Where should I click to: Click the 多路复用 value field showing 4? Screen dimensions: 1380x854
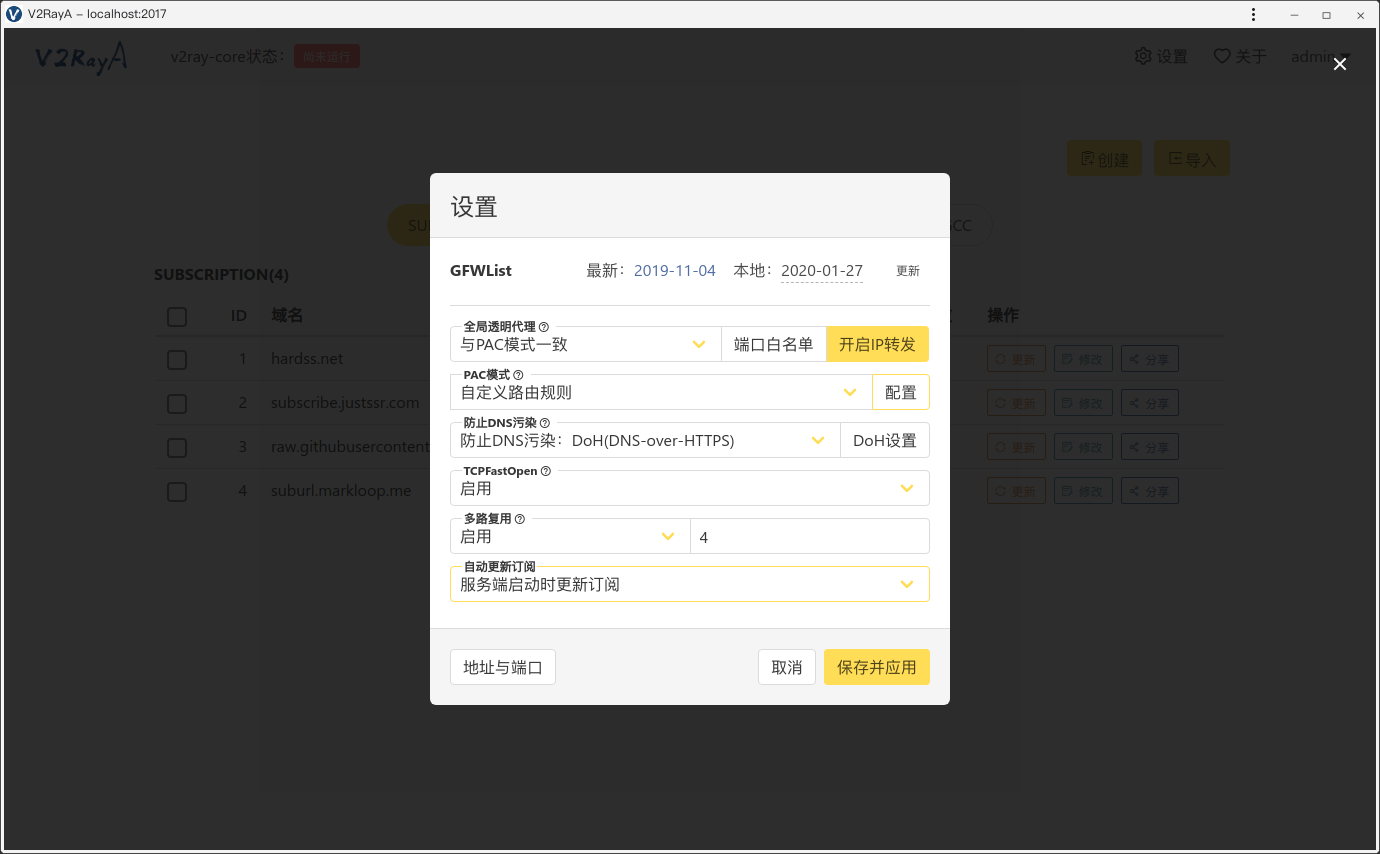point(810,536)
